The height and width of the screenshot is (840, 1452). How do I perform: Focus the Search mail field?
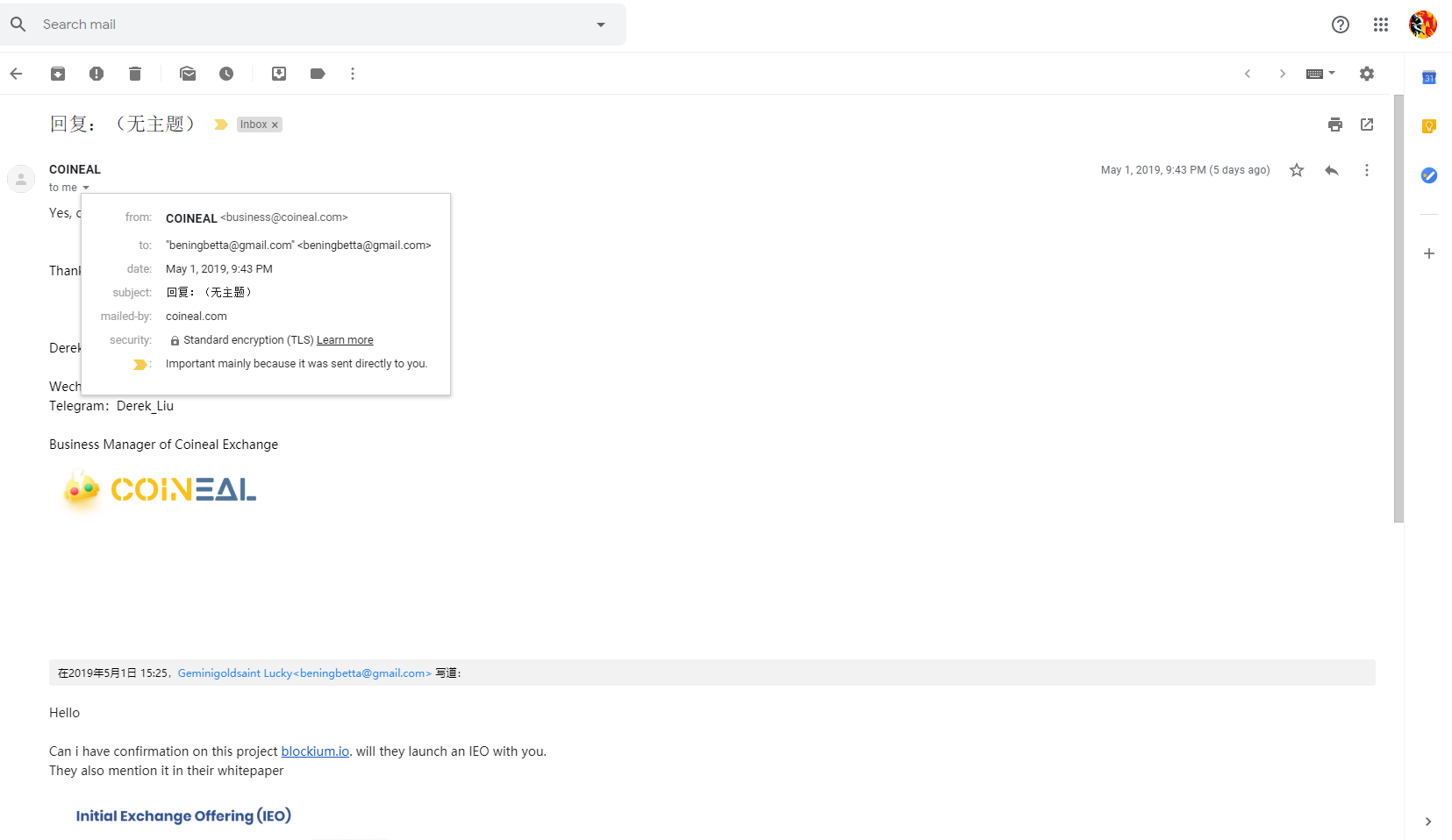tap(311, 25)
